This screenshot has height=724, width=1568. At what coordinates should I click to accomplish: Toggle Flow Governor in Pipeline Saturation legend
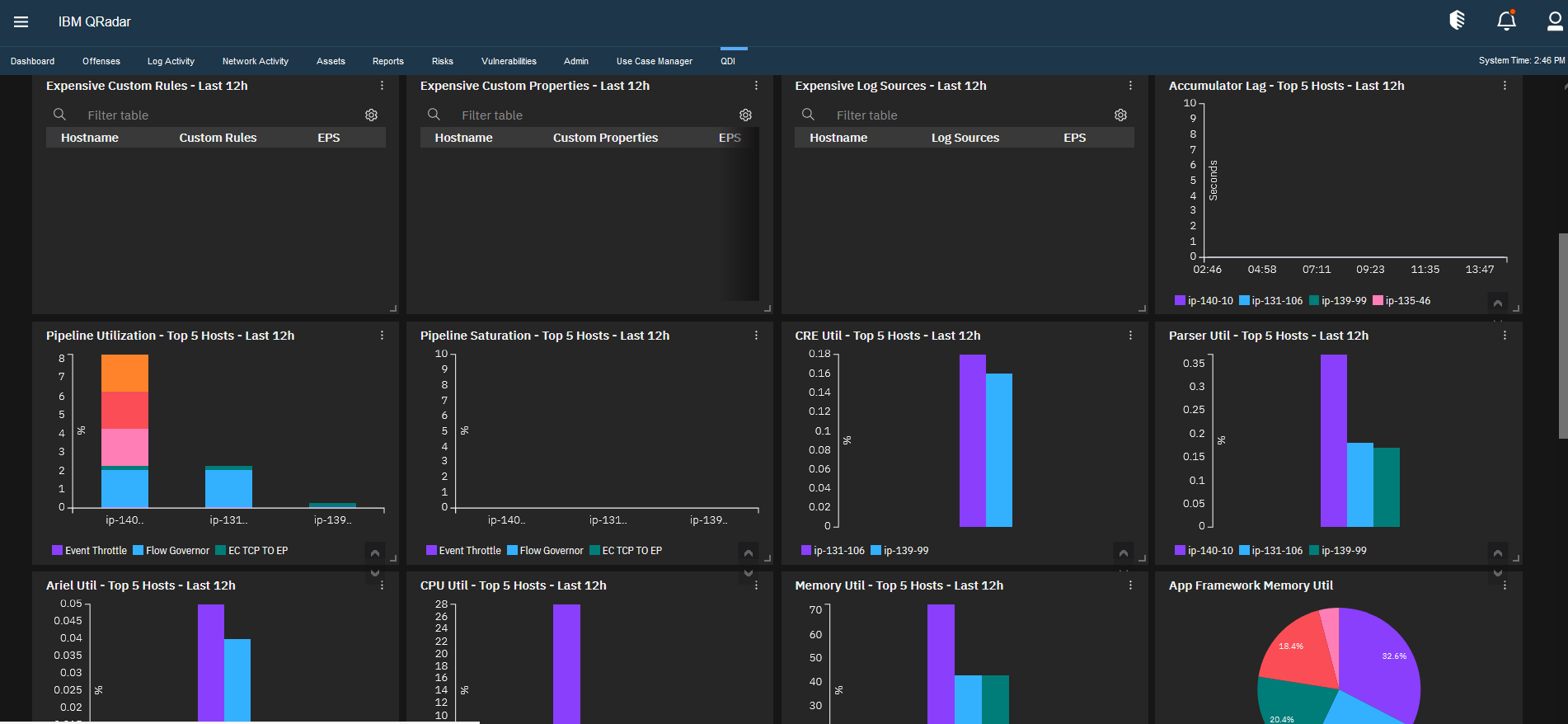coord(545,551)
